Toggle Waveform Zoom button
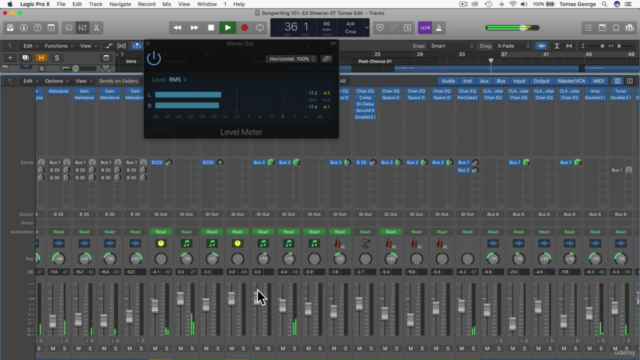The image size is (640, 360). (x=541, y=46)
